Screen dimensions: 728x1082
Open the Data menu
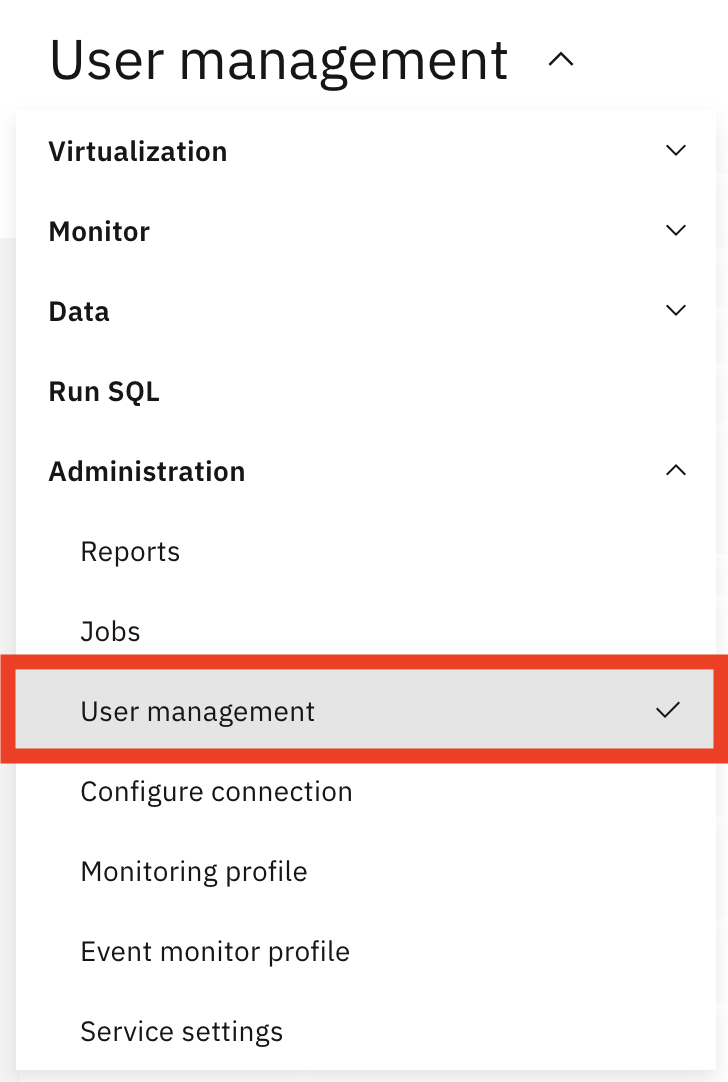78,311
